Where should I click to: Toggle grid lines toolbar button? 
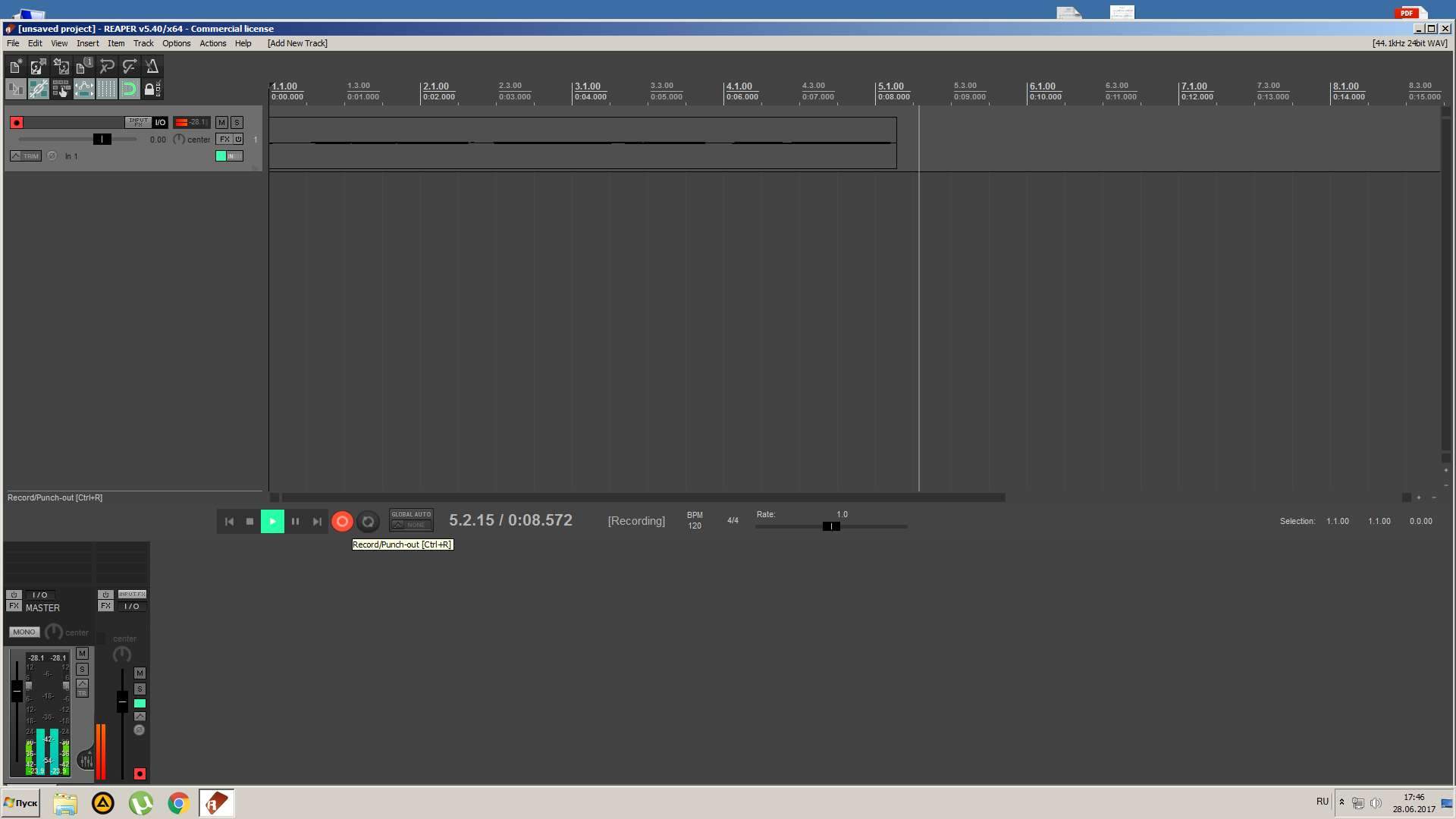106,89
